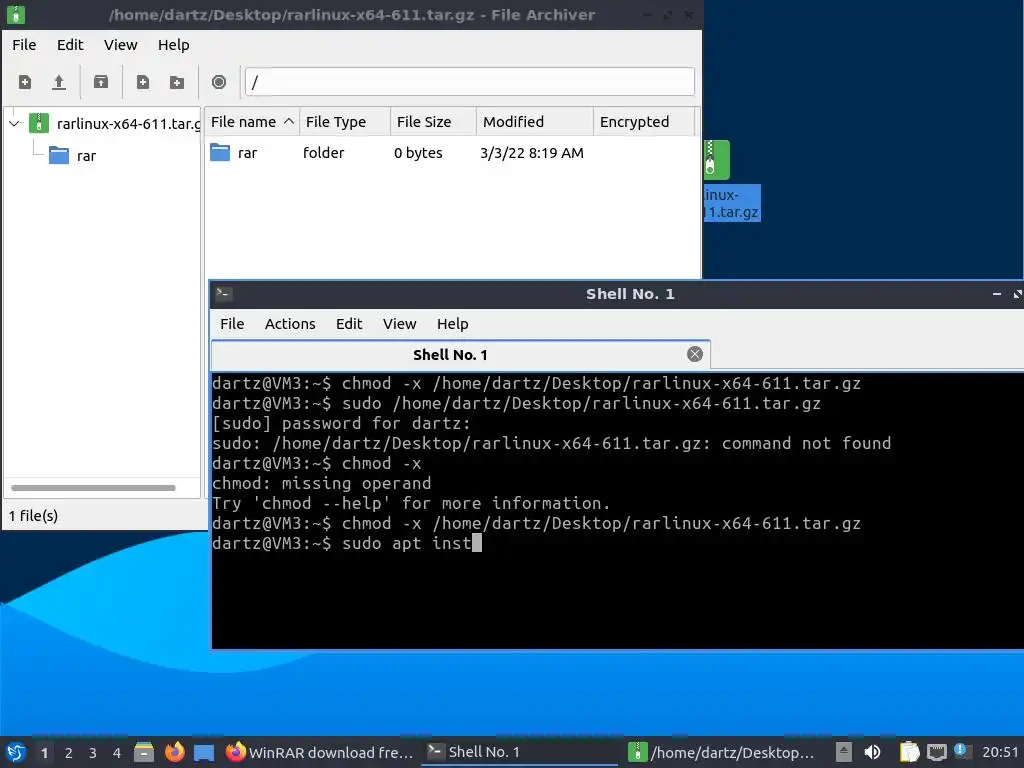Open the clipboard manager tray icon
The image size is (1024, 768).
click(909, 752)
